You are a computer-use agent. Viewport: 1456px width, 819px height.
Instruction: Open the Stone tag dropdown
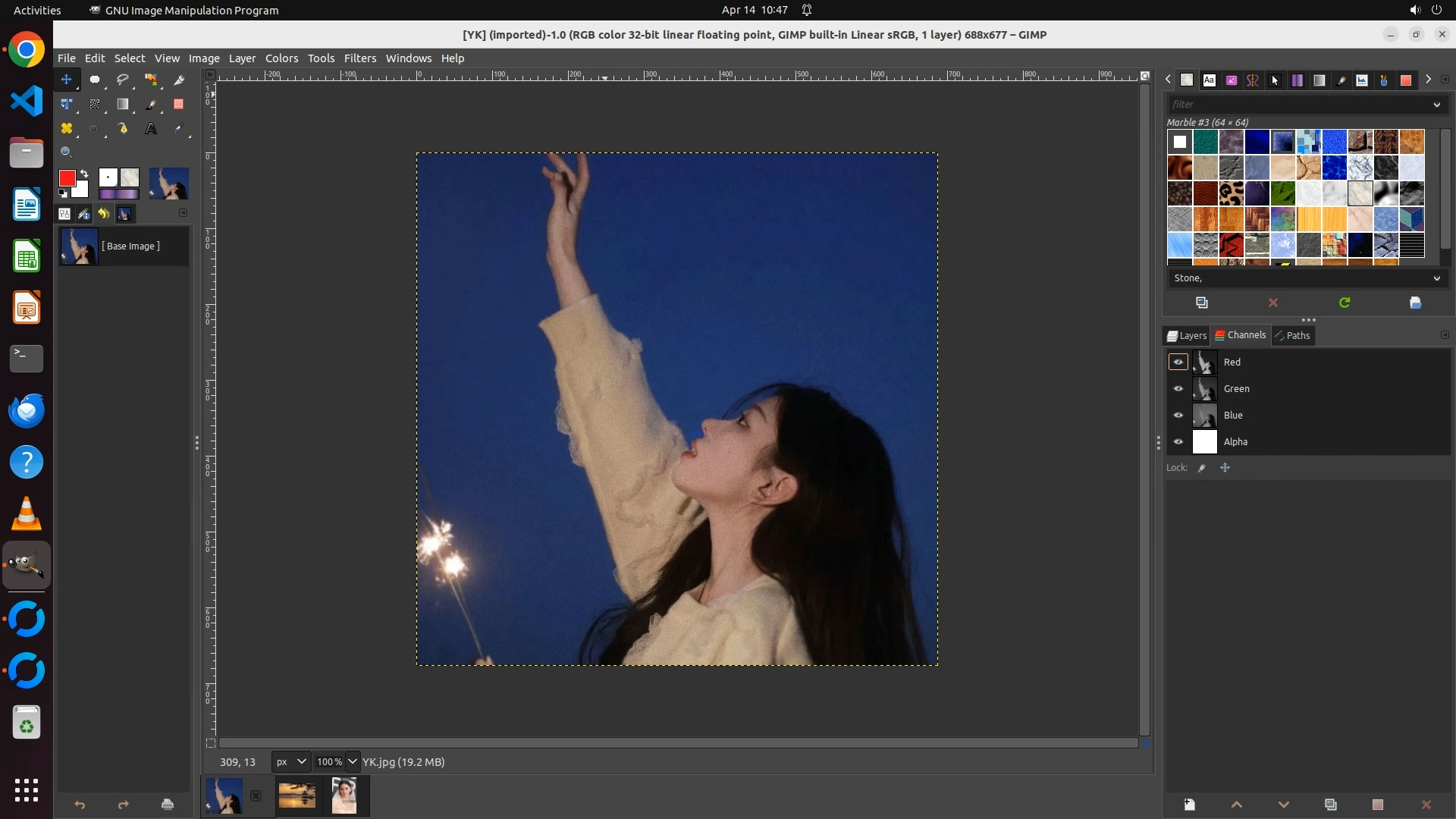click(x=1436, y=278)
